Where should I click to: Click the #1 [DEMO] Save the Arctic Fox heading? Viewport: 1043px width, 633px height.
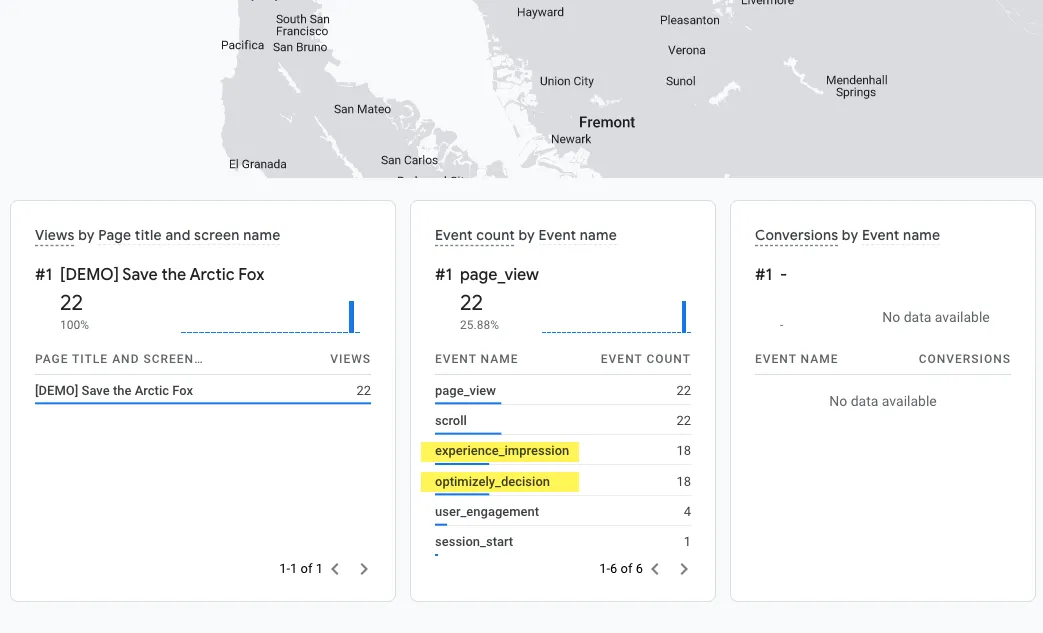click(x=150, y=275)
